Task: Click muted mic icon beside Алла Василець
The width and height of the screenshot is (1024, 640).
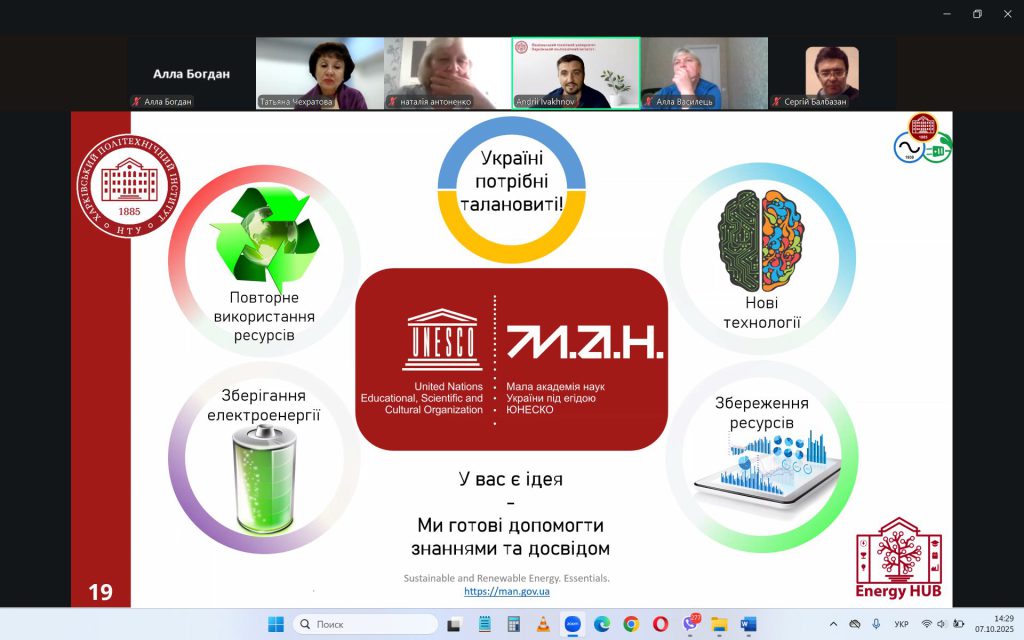Action: (x=648, y=101)
